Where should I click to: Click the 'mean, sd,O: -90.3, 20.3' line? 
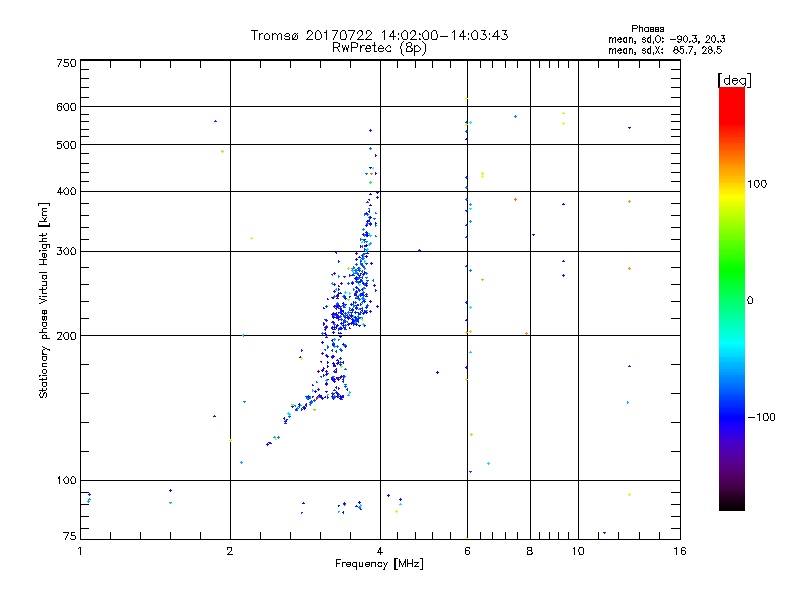pos(666,39)
